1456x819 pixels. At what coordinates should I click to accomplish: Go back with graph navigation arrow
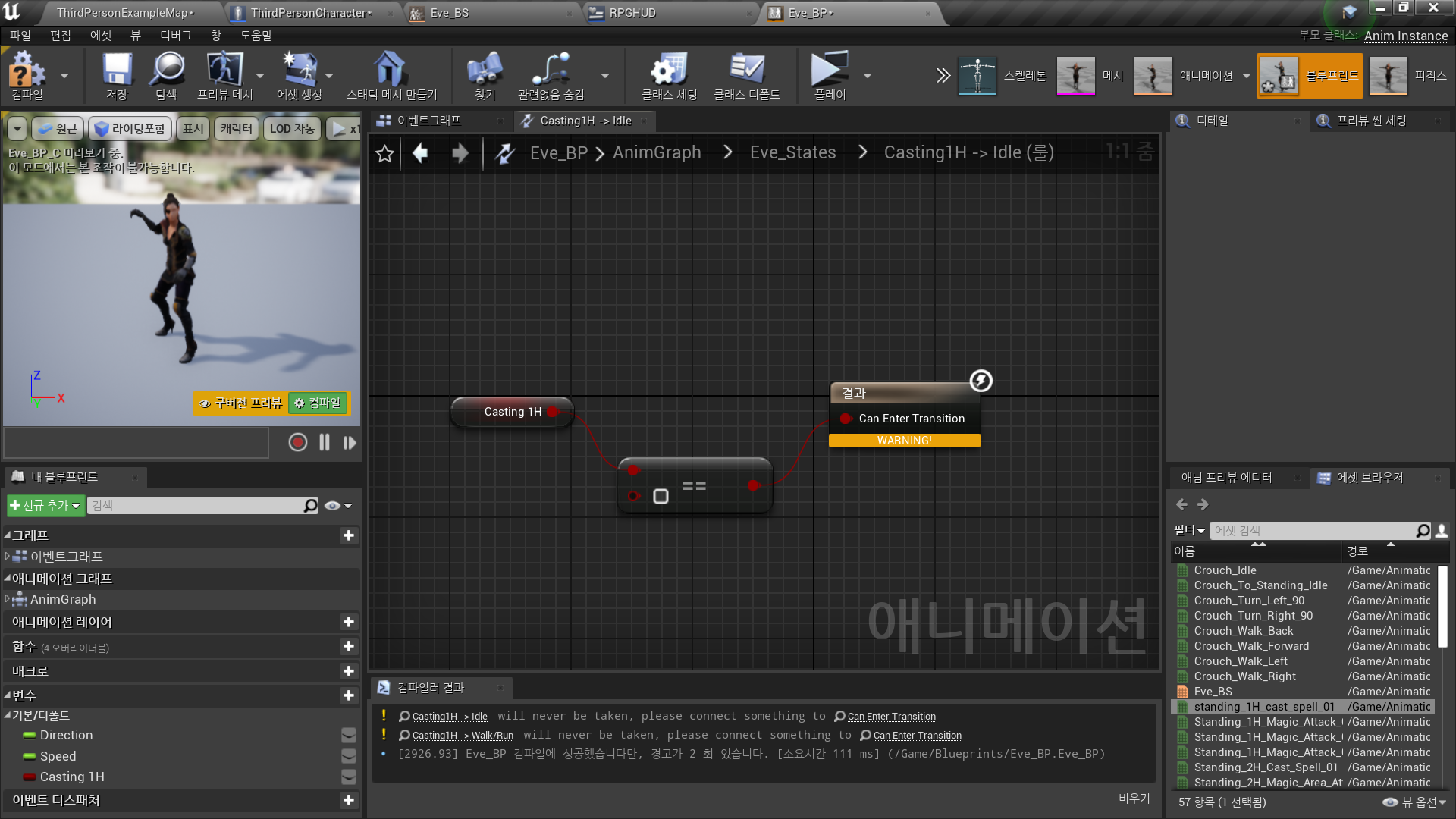point(419,153)
